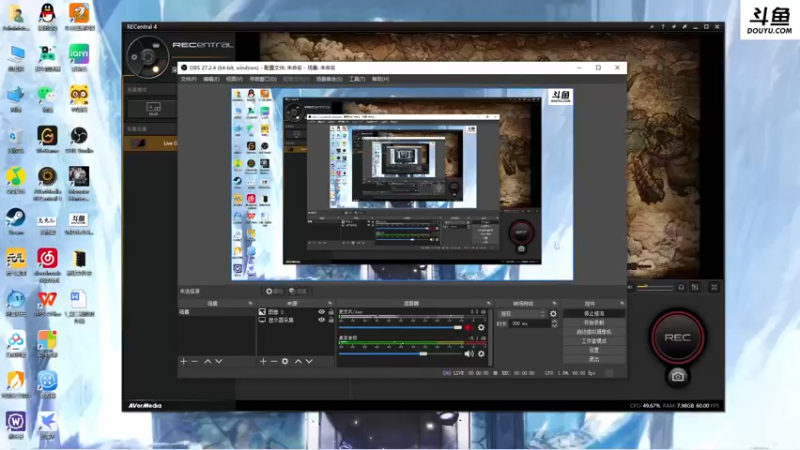Move the scene down in the Scenes list
800x450 pixels.
(x=219, y=361)
